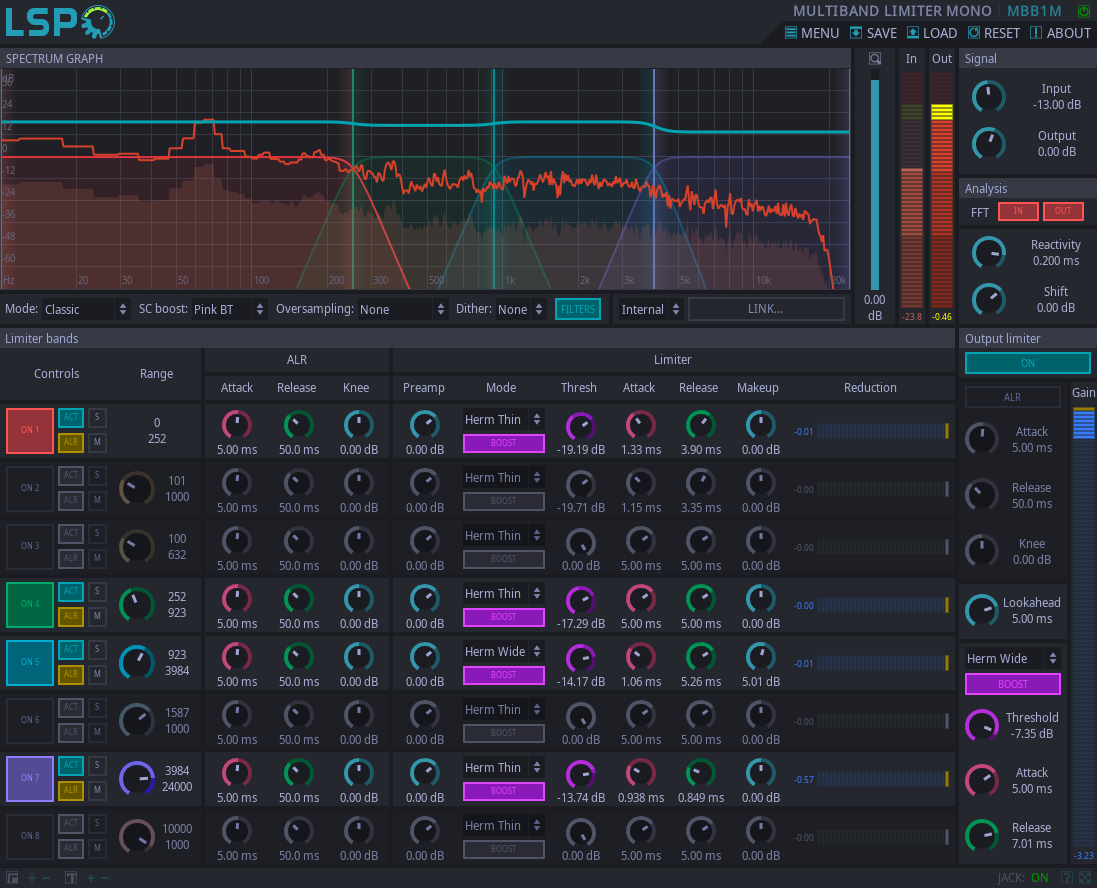The image size is (1097, 888).
Task: Click the green plugin power icon
Action: tap(1084, 11)
